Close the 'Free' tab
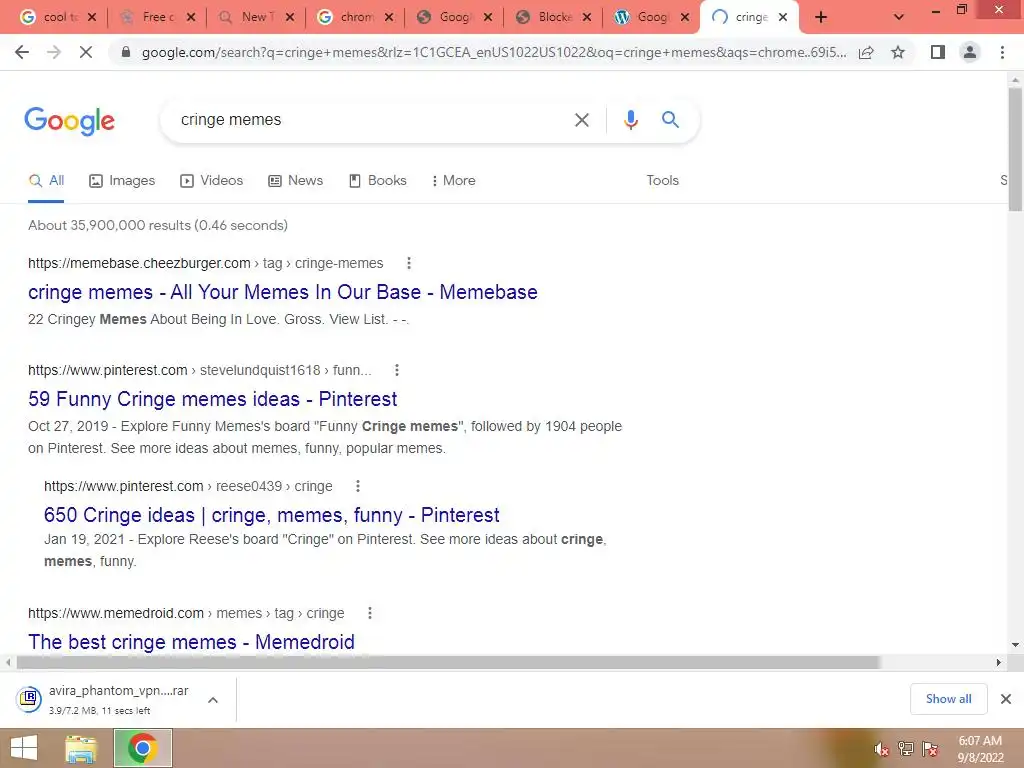The width and height of the screenshot is (1024, 768). coord(191,18)
